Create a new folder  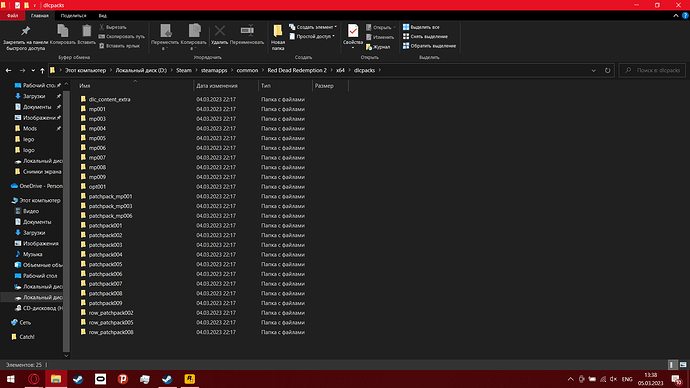[278, 37]
